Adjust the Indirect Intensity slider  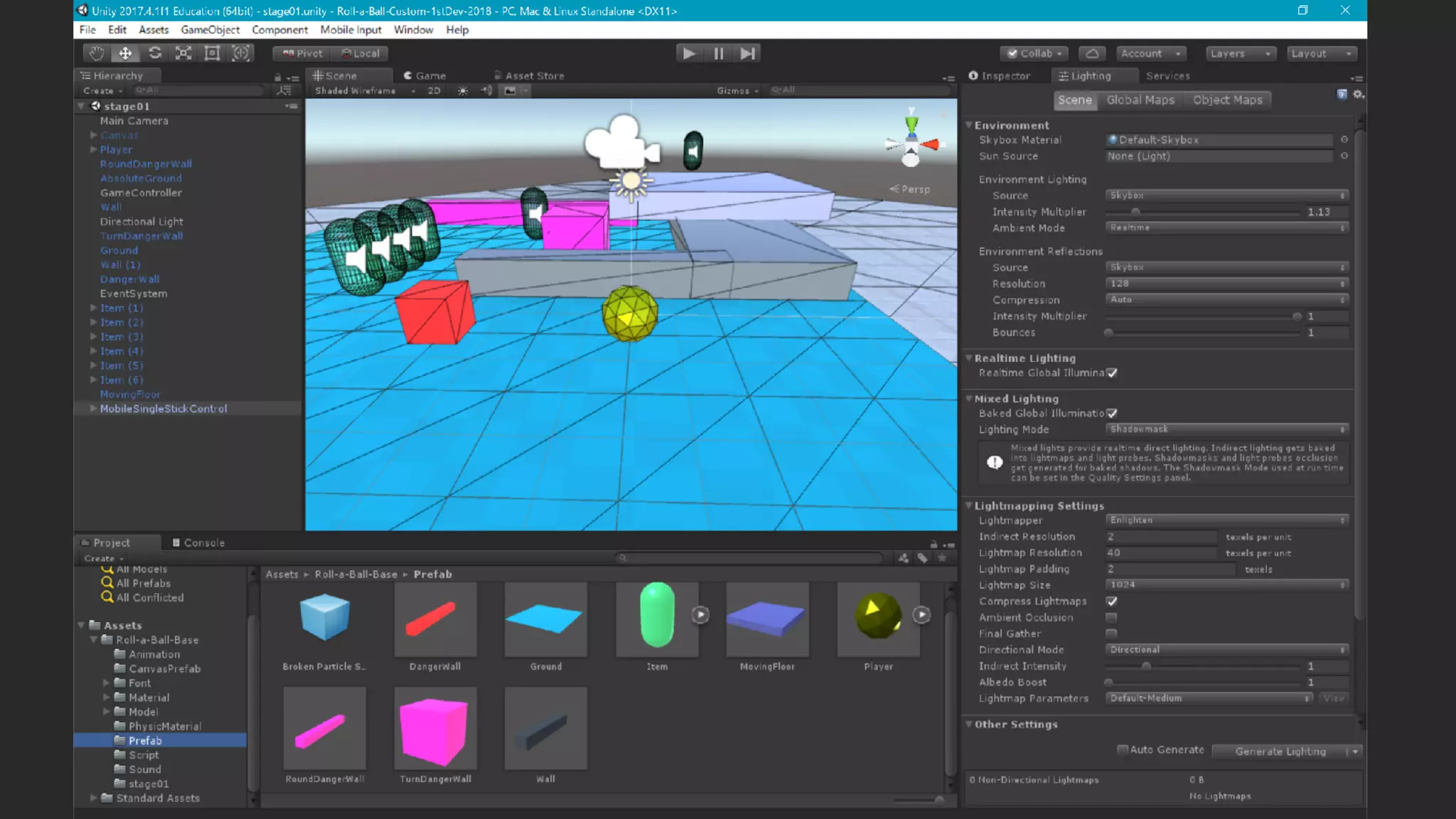coord(1146,666)
